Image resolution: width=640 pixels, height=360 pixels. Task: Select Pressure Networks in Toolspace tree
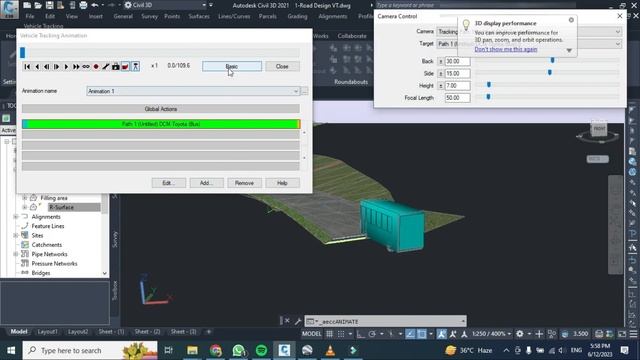point(54,264)
